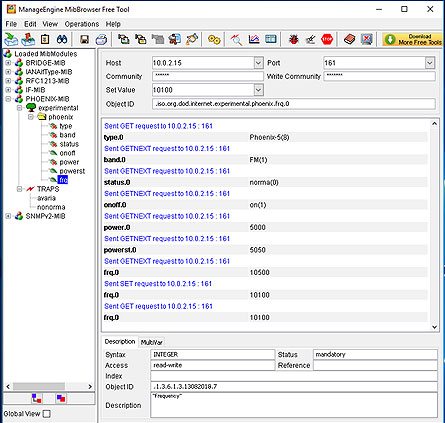Image resolution: width=445 pixels, height=423 pixels.
Task: Open the Help menu
Action: click(113, 24)
